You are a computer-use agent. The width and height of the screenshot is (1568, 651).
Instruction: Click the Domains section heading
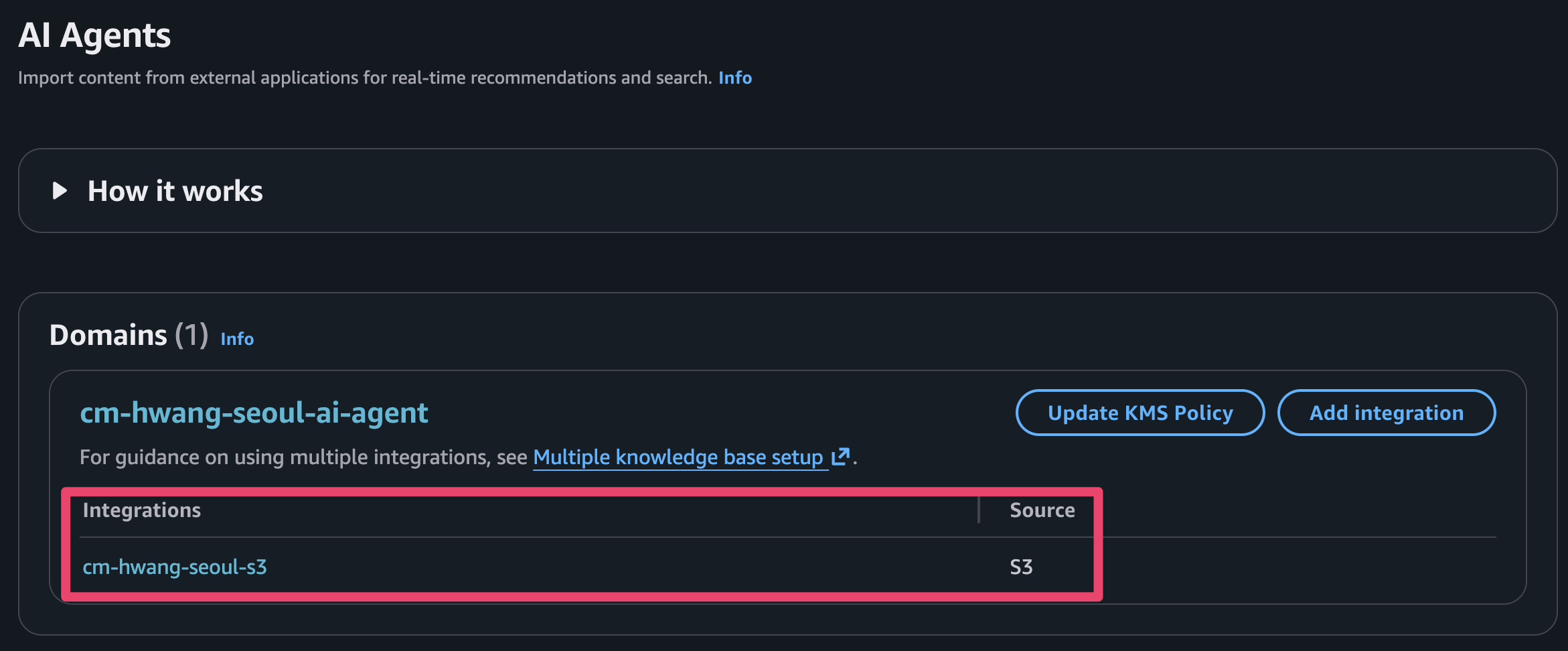pyautogui.click(x=108, y=335)
